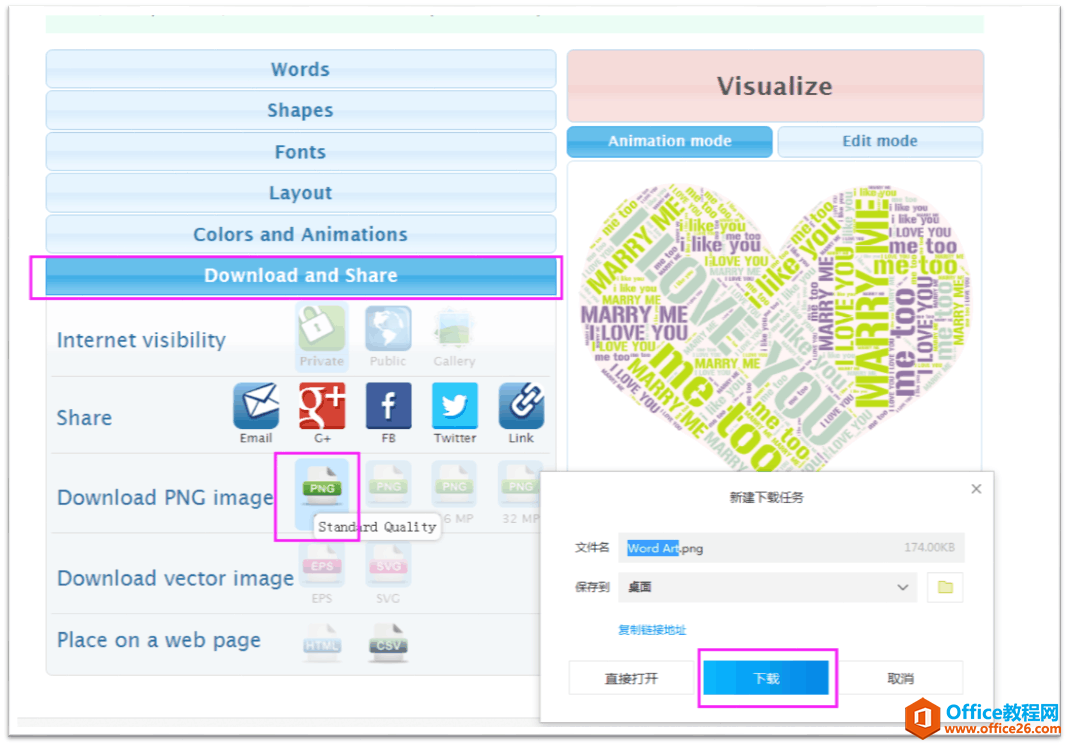The height and width of the screenshot is (746, 1068).
Task: Click 直接打开 open directly button
Action: point(631,678)
